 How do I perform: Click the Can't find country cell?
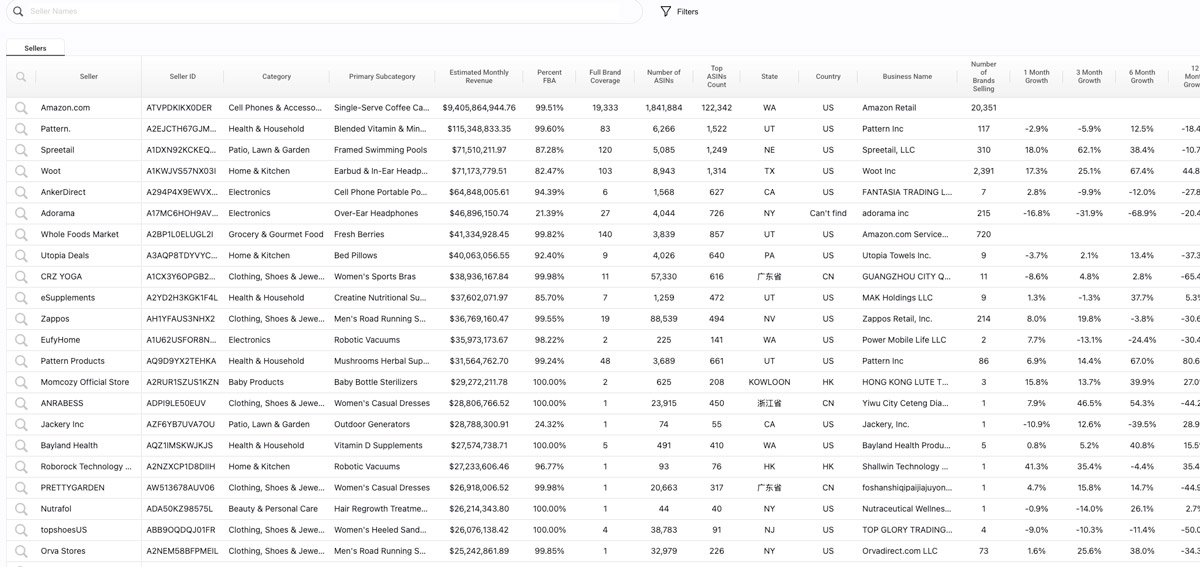coord(828,213)
